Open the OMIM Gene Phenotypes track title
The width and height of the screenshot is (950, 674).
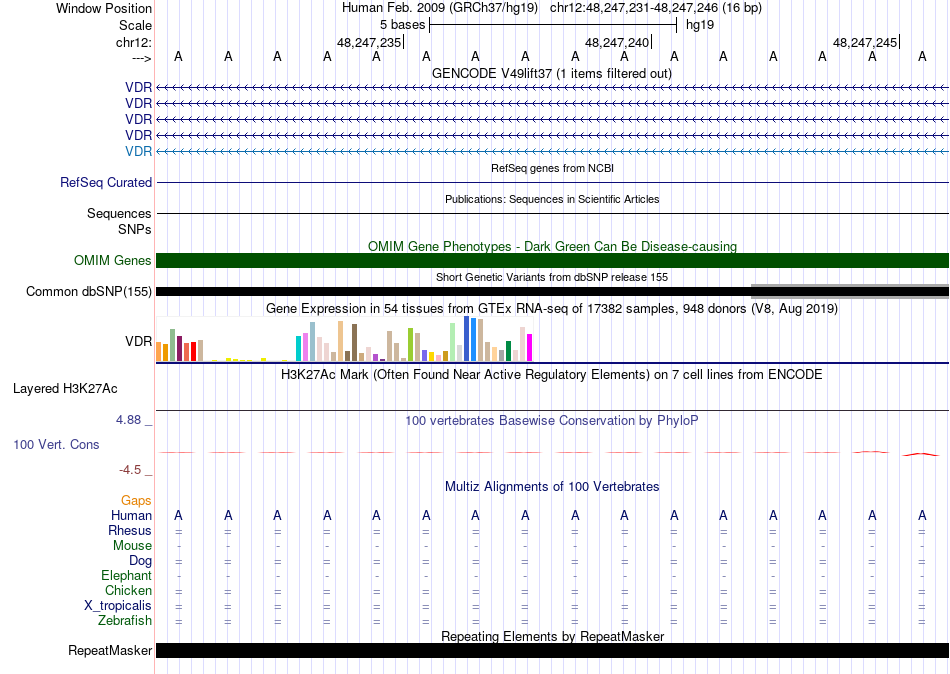[x=552, y=246]
